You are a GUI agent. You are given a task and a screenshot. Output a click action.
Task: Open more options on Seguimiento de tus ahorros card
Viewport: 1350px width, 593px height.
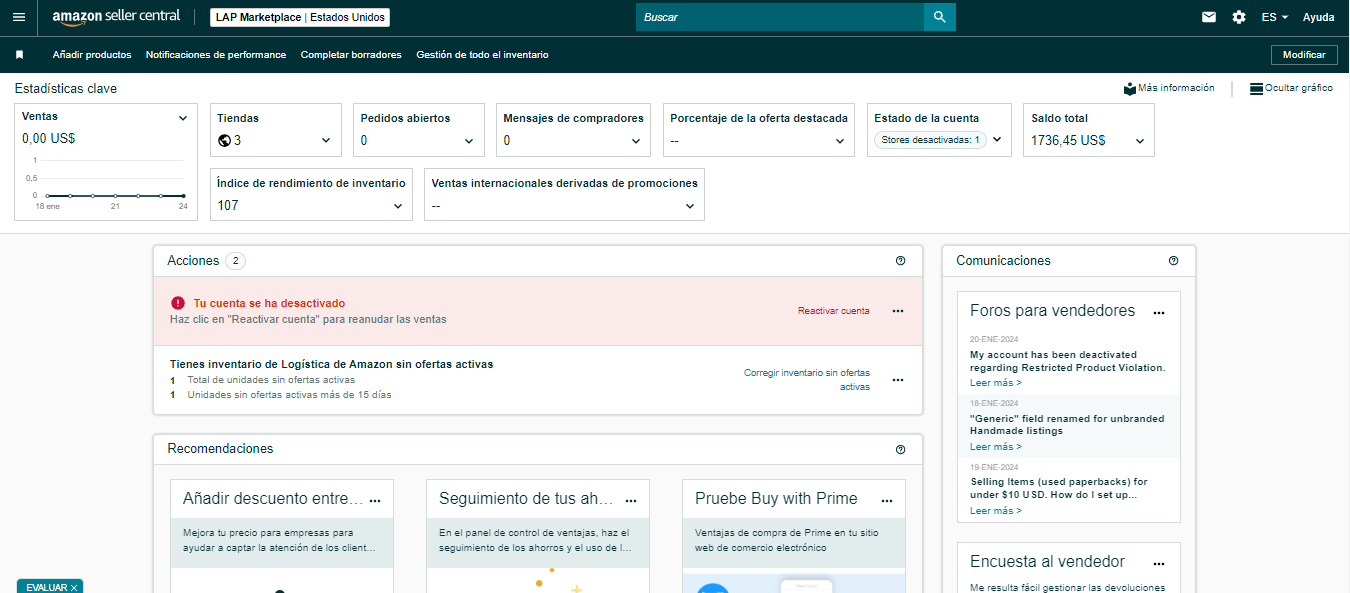click(631, 500)
